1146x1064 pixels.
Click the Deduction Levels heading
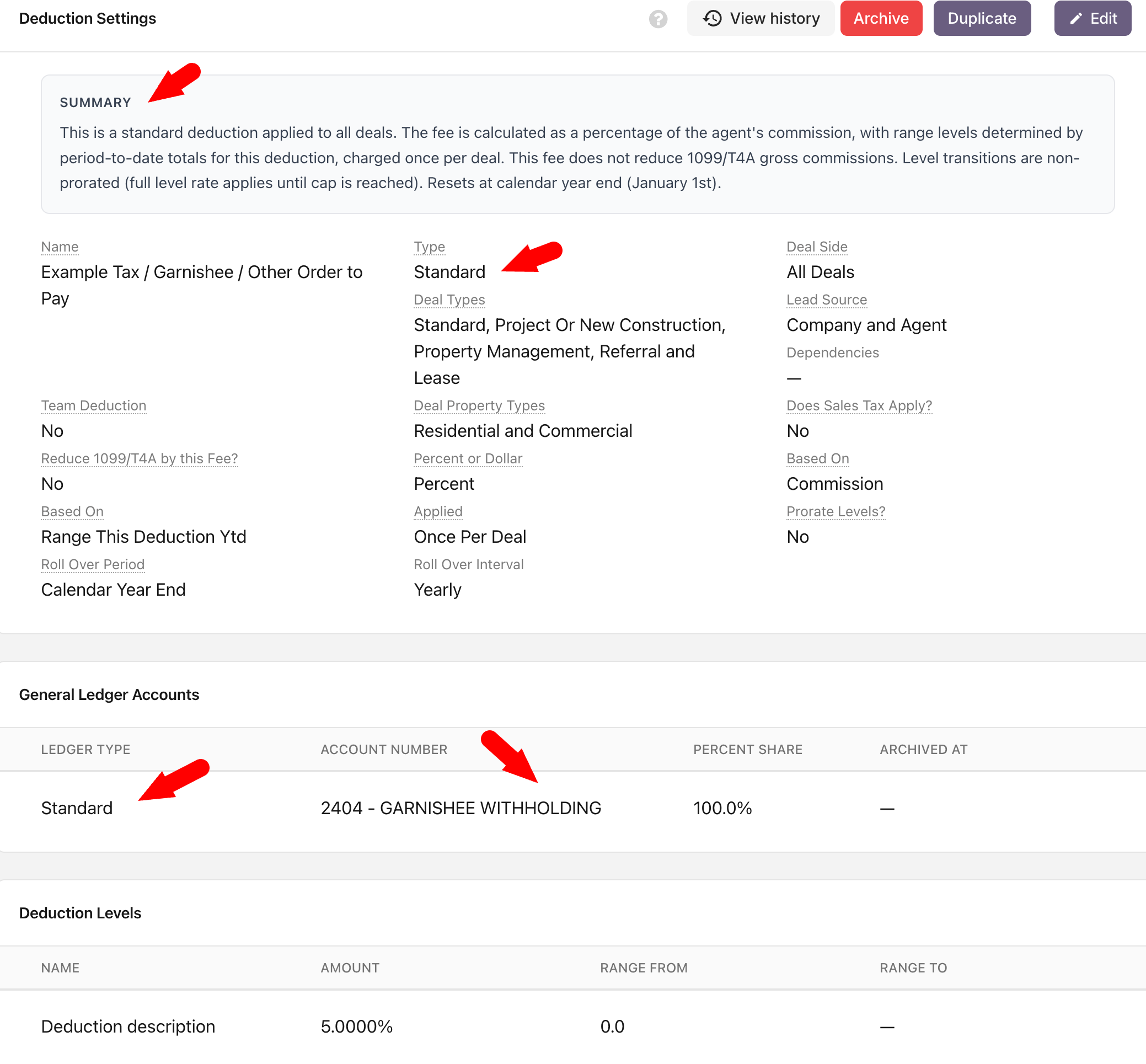pyautogui.click(x=80, y=912)
